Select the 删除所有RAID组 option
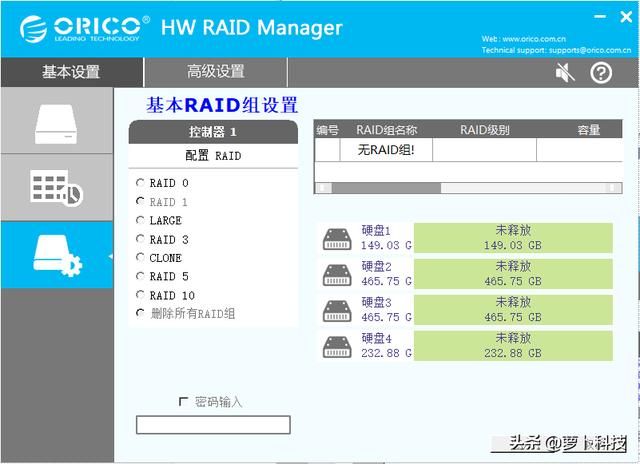640x464 pixels. click(x=140, y=313)
